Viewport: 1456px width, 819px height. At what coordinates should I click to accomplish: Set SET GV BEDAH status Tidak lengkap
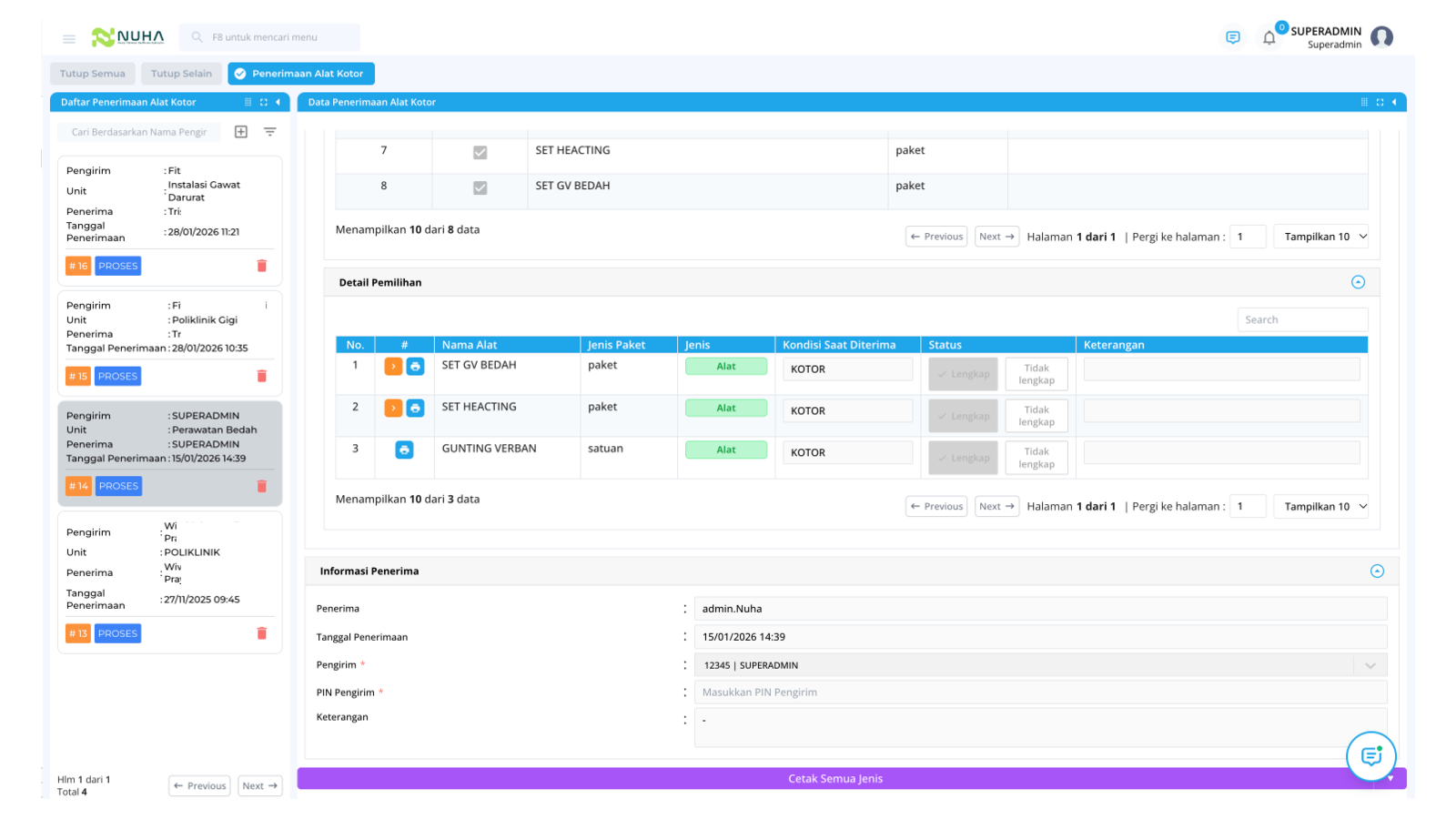point(1036,374)
